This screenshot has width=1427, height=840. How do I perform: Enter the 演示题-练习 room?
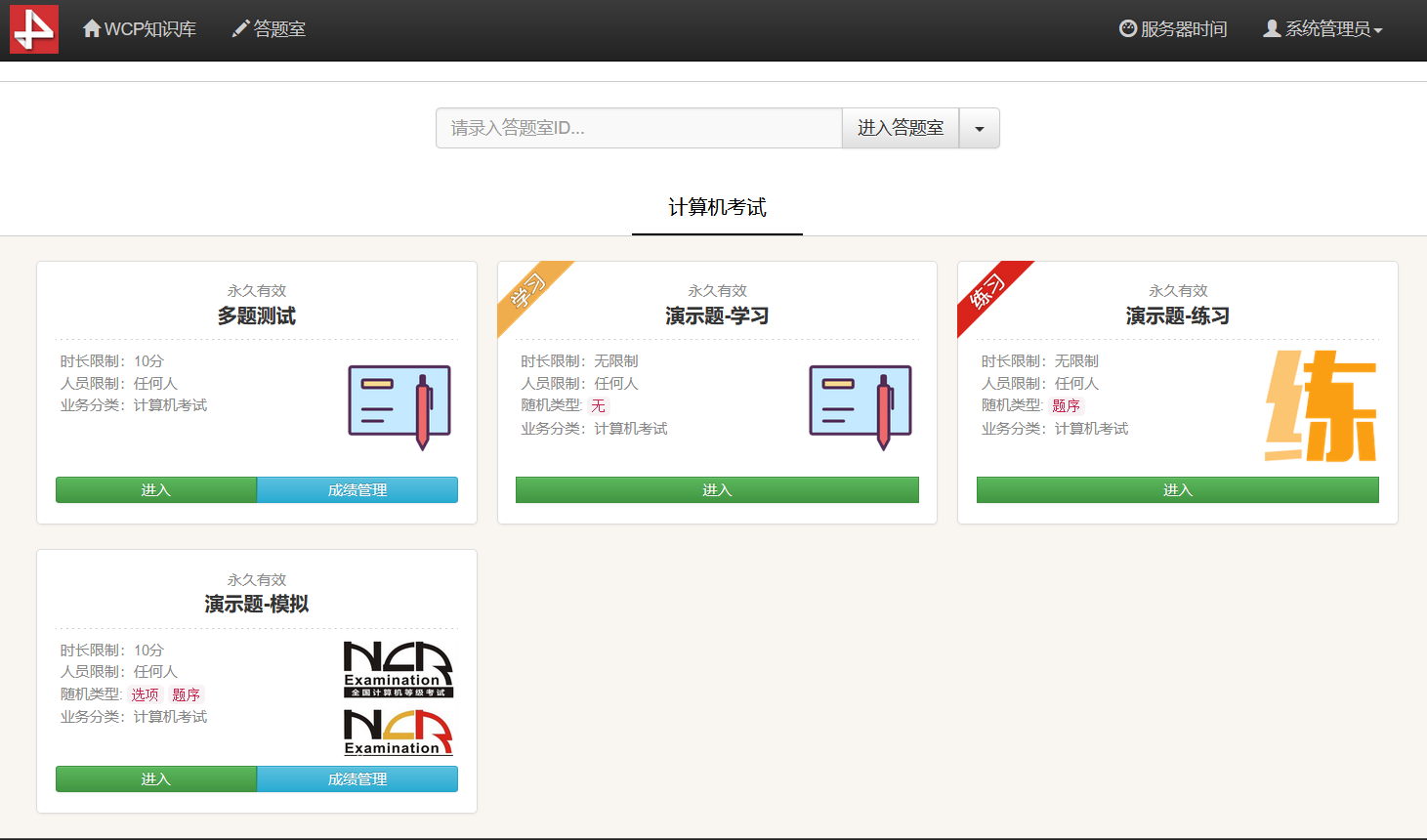(1177, 490)
